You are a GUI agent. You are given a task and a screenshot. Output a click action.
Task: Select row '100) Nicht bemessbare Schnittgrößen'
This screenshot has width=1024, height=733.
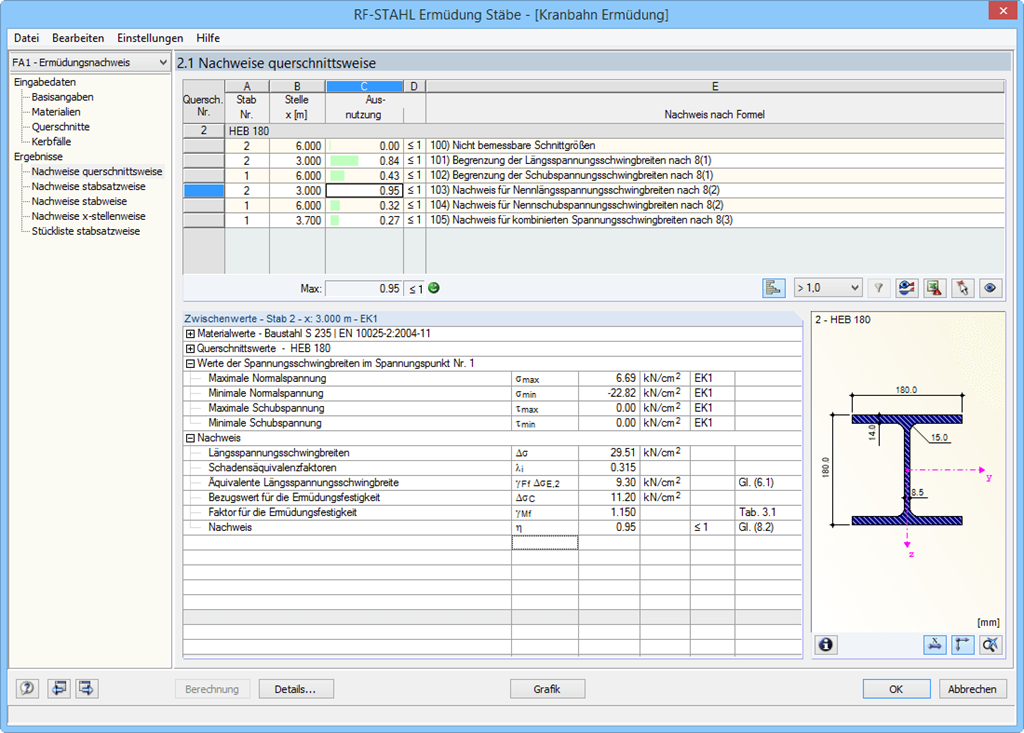[594, 146]
